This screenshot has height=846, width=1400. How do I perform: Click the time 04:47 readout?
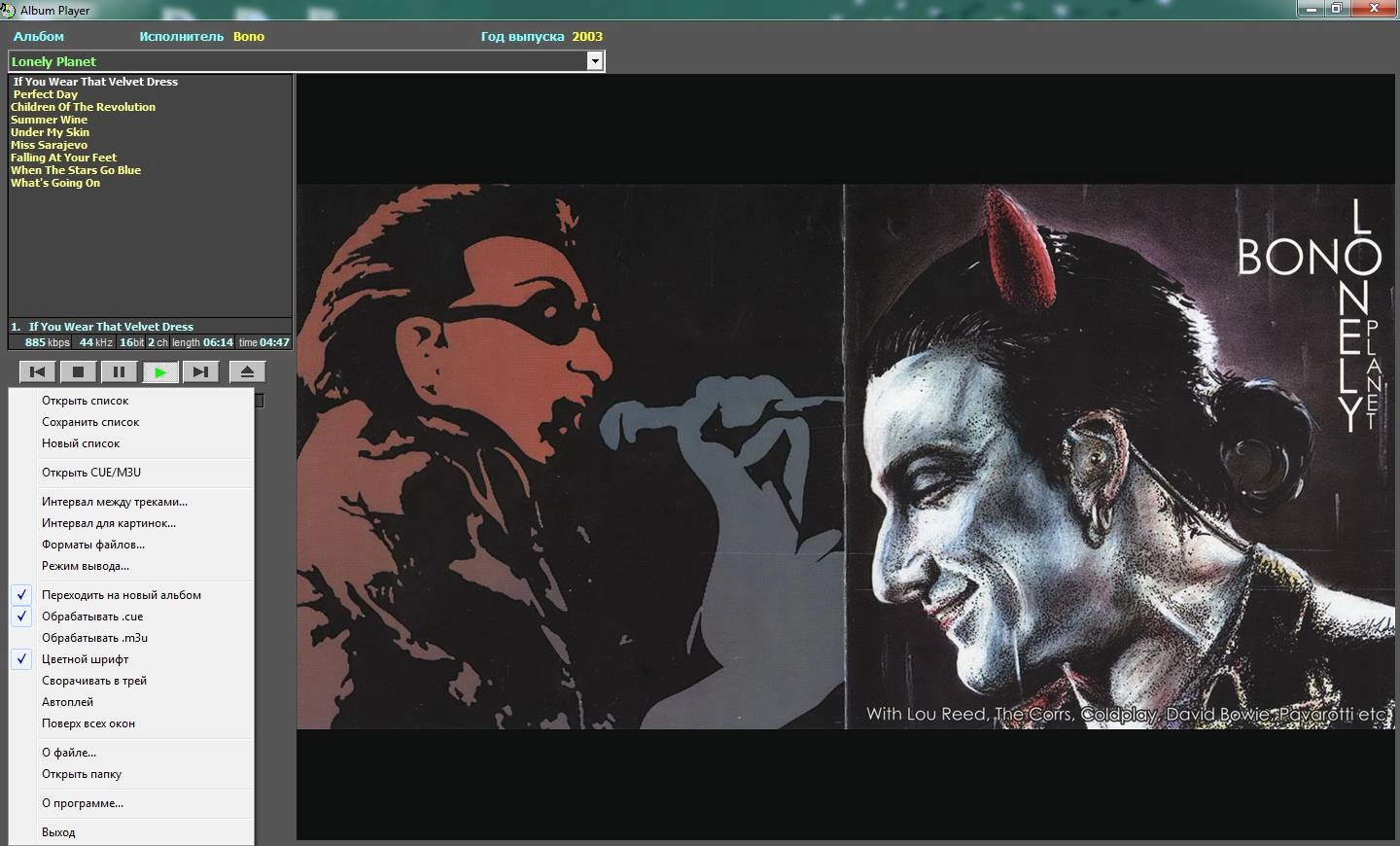click(x=264, y=342)
